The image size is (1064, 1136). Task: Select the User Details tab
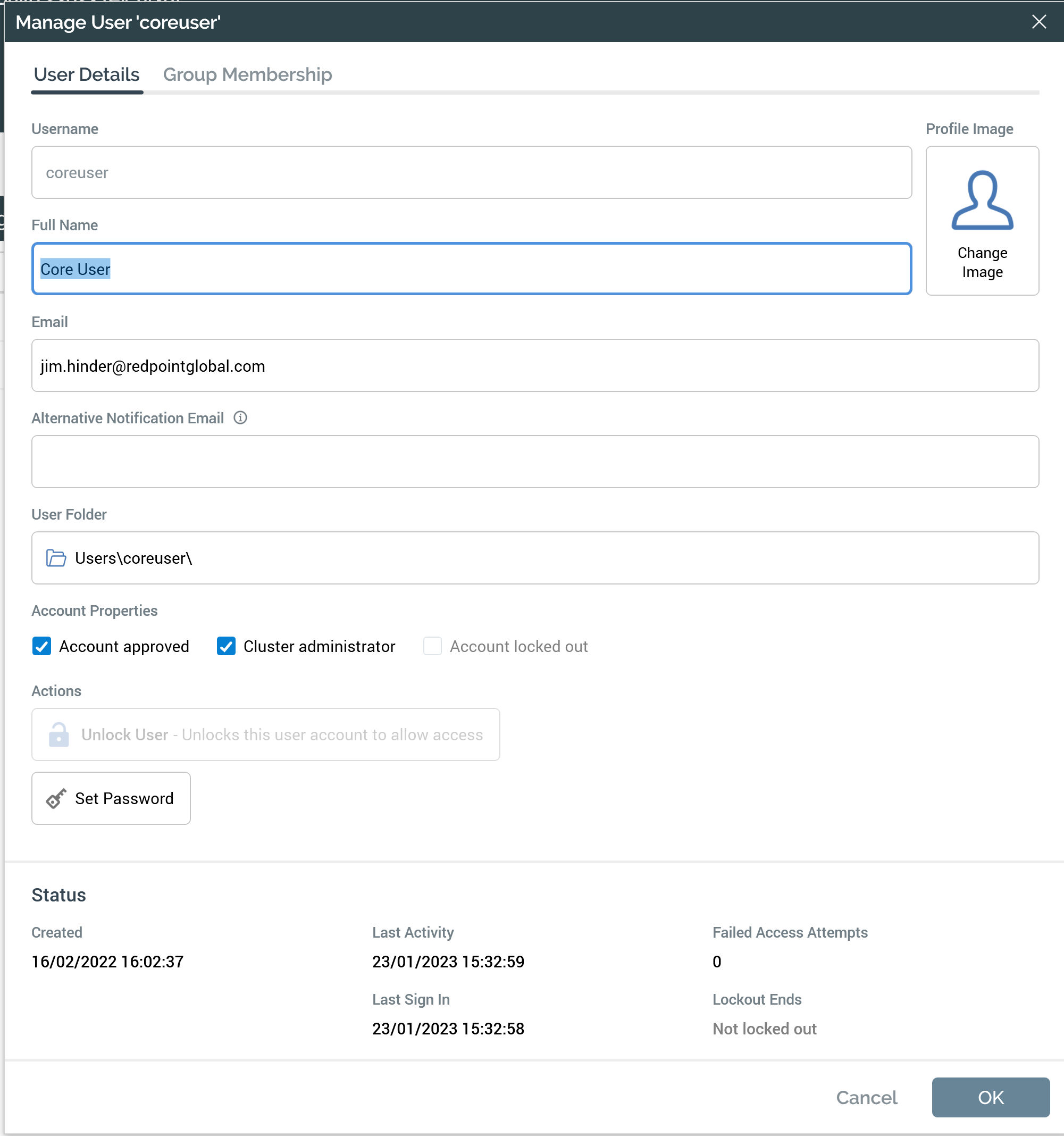[x=87, y=75]
